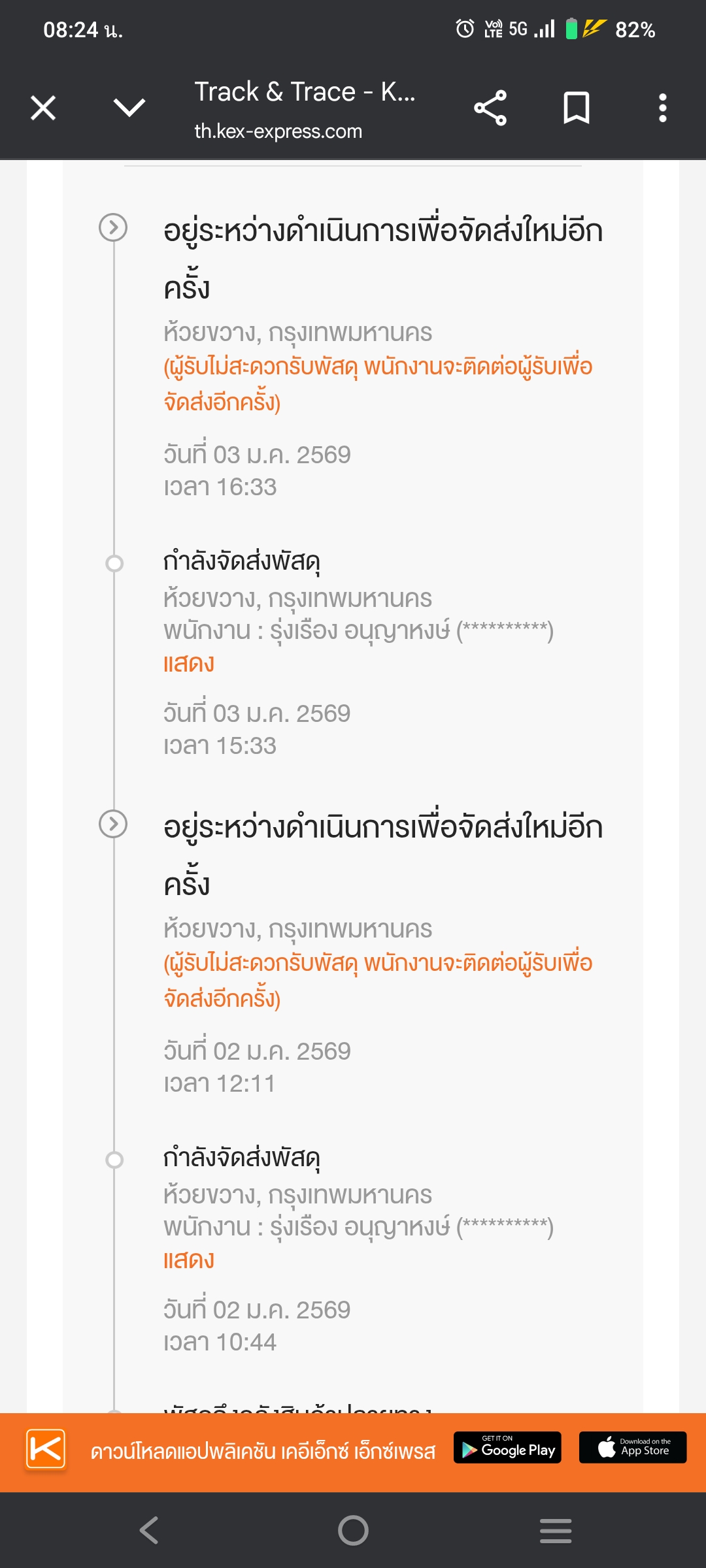Click the 03 ม.ค. 16:33 status arrow icon
The image size is (706, 1568).
[113, 227]
